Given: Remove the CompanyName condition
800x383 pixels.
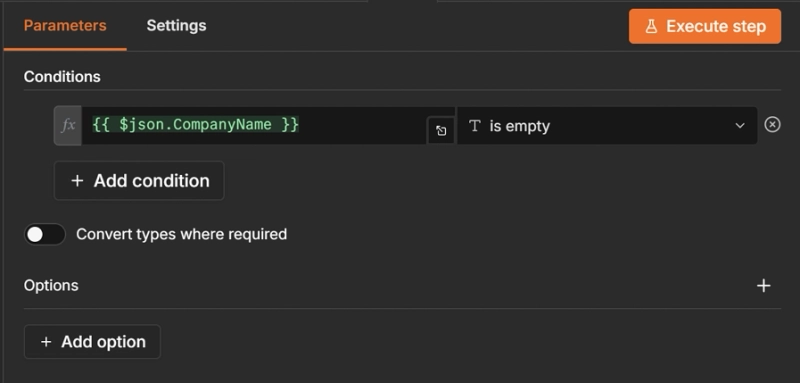Looking at the screenshot, I should pyautogui.click(x=772, y=124).
